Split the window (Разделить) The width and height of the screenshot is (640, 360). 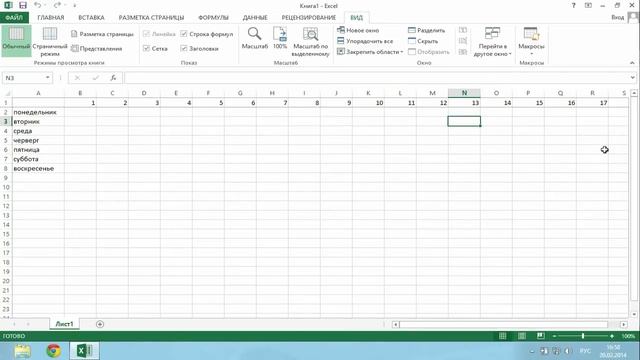pos(427,30)
